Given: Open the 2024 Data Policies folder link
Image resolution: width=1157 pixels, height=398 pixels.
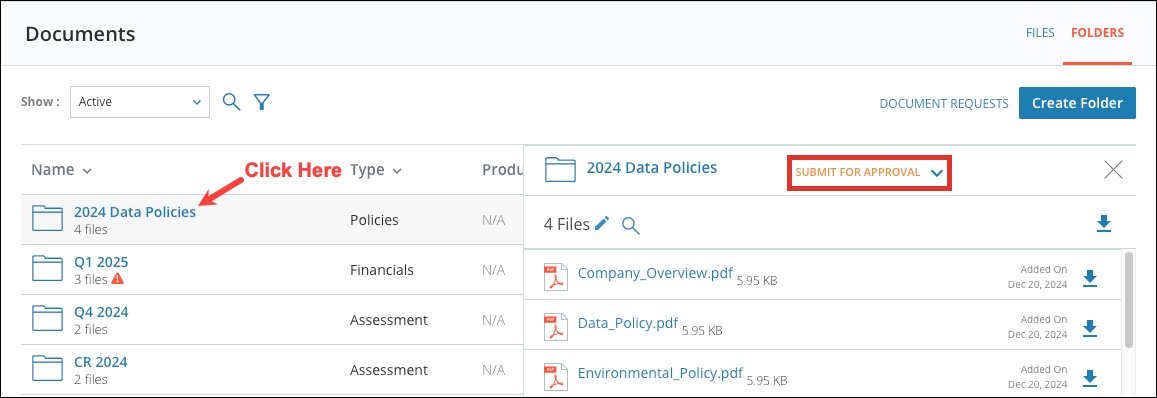Looking at the screenshot, I should pyautogui.click(x=135, y=212).
